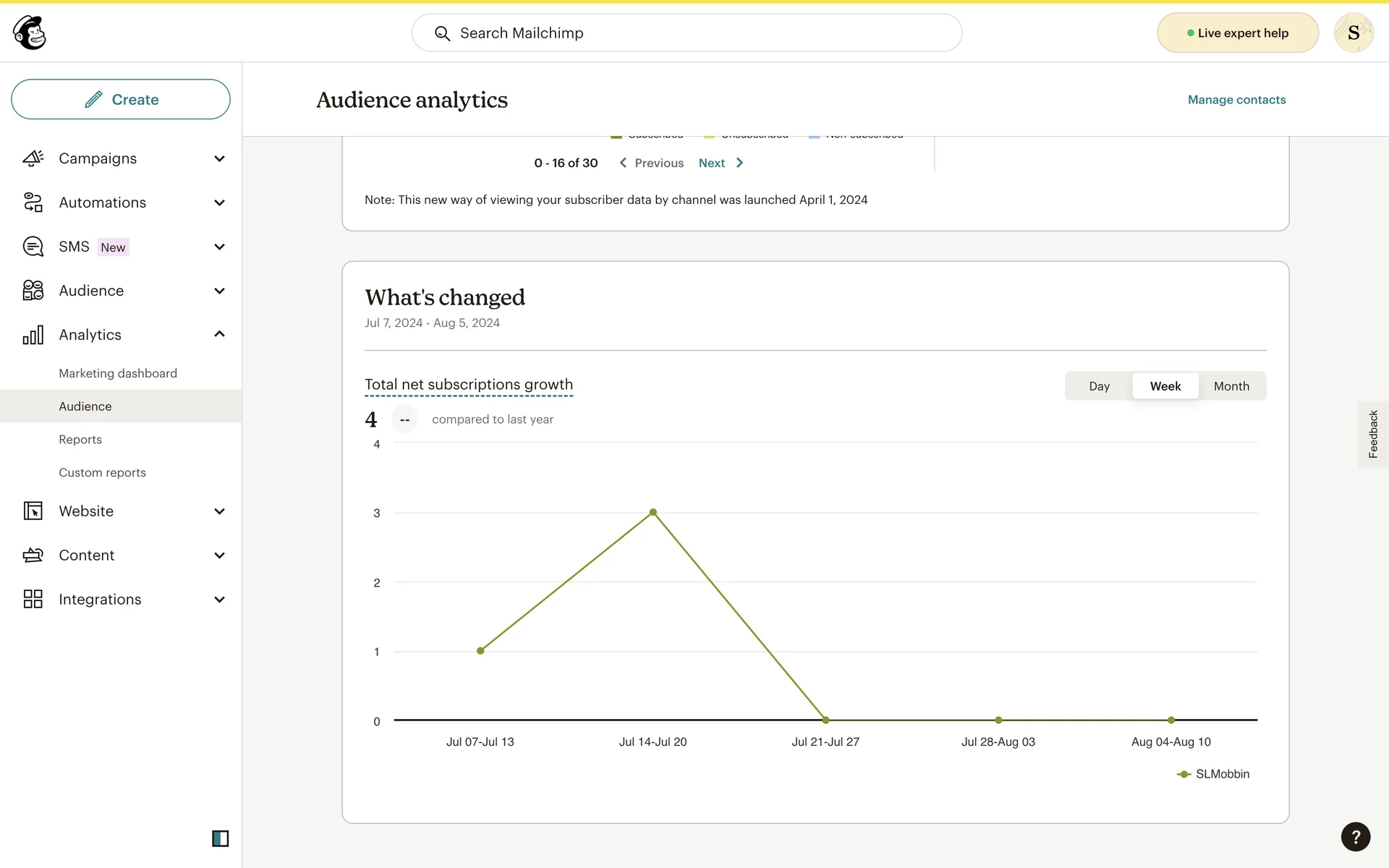1389x868 pixels.
Task: Click the Website layout icon
Action: point(33,511)
